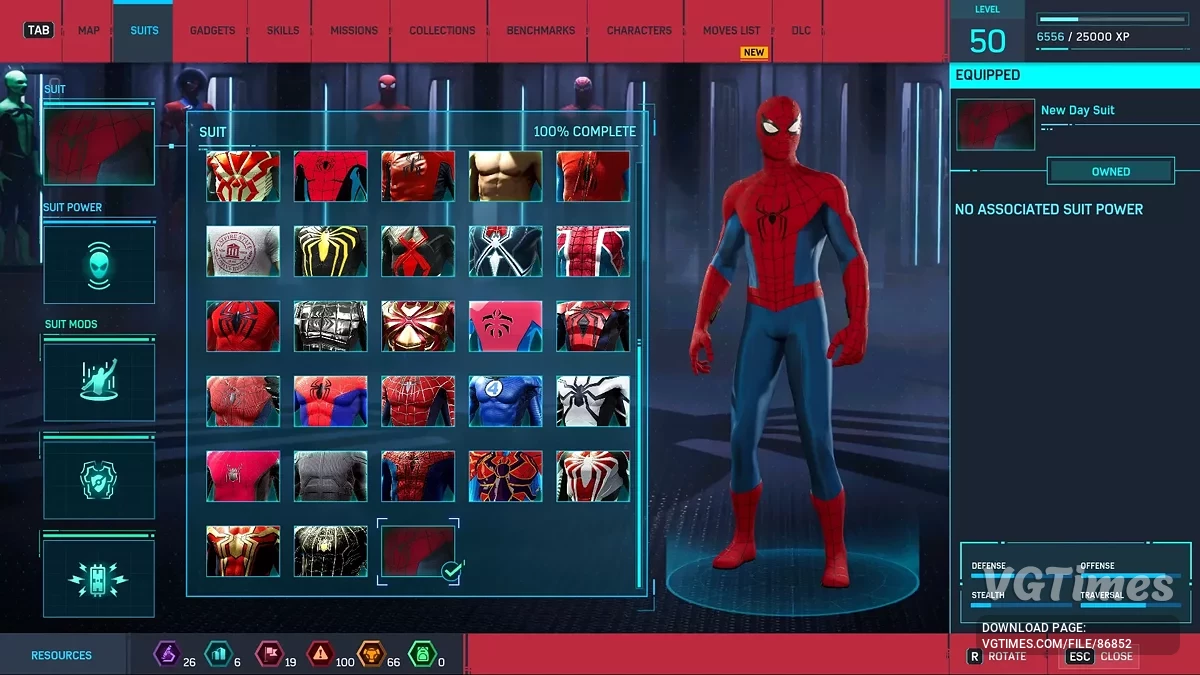Click the red triangle crime token icon showing 100
The height and width of the screenshot is (675, 1200).
pyautogui.click(x=318, y=654)
